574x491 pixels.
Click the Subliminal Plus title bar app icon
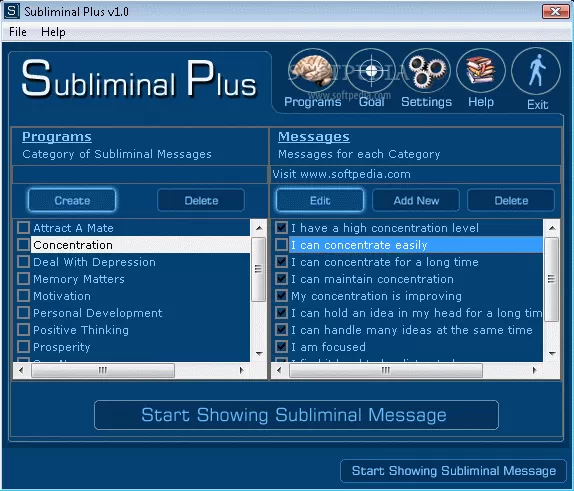[11, 11]
